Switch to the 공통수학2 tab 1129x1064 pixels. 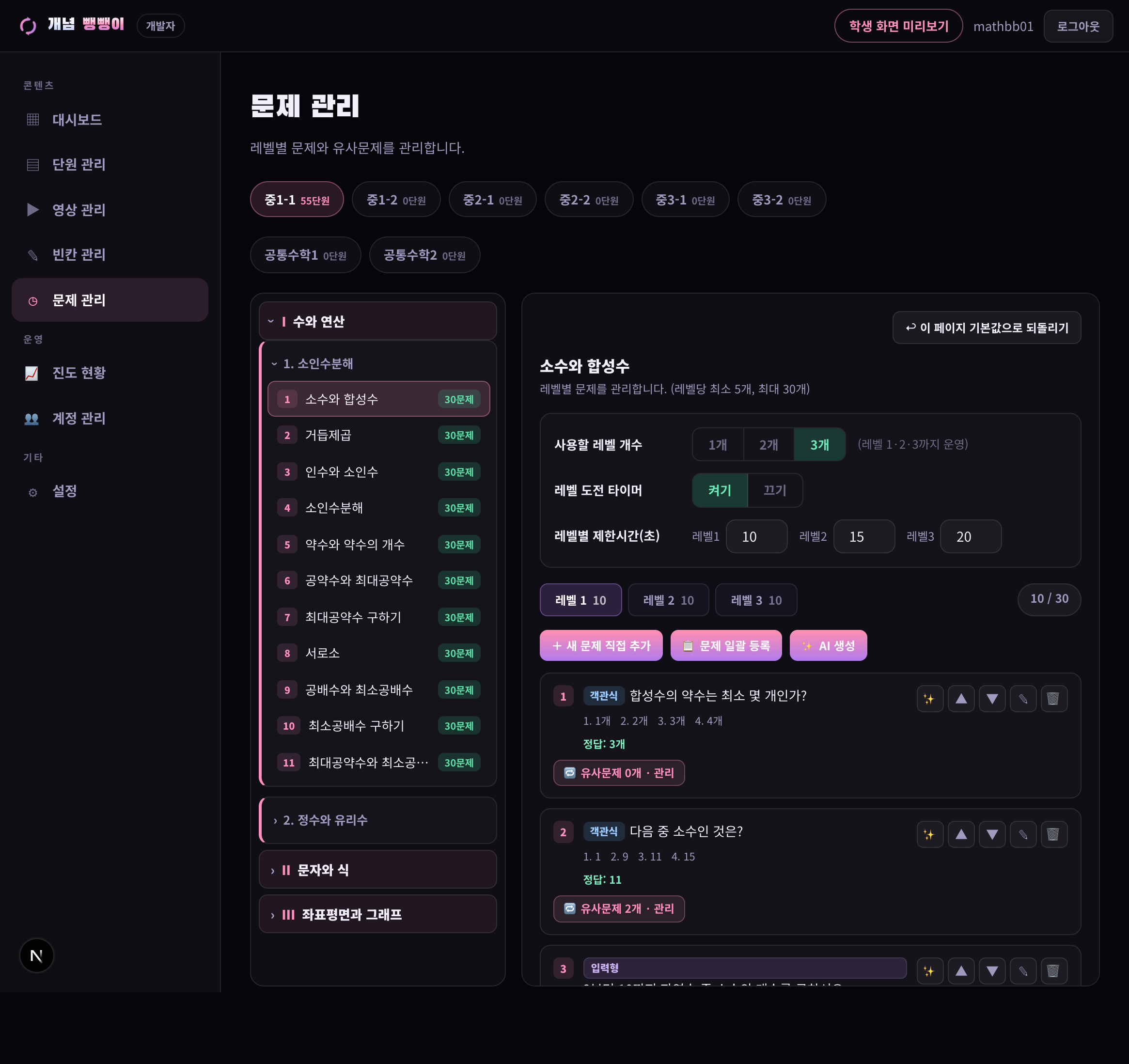tap(425, 255)
